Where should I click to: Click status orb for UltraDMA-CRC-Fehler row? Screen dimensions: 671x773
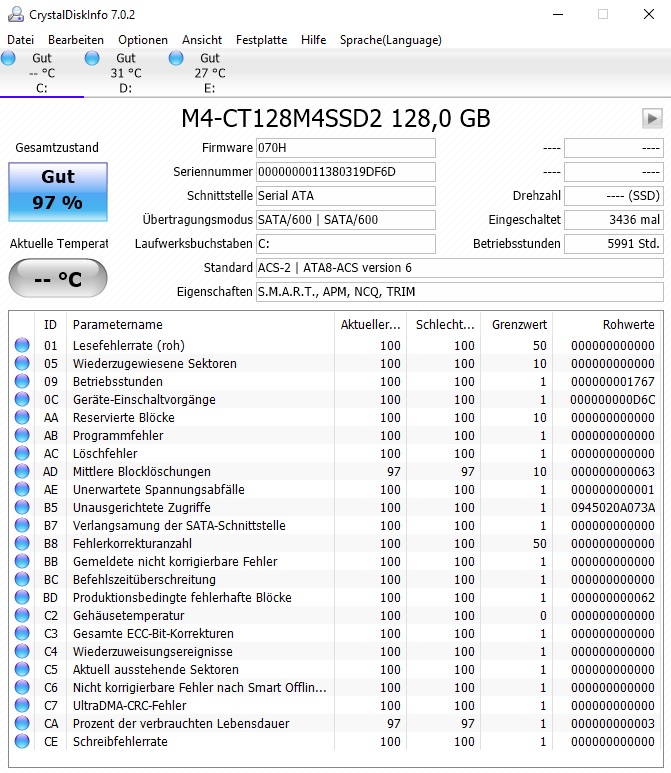click(22, 705)
